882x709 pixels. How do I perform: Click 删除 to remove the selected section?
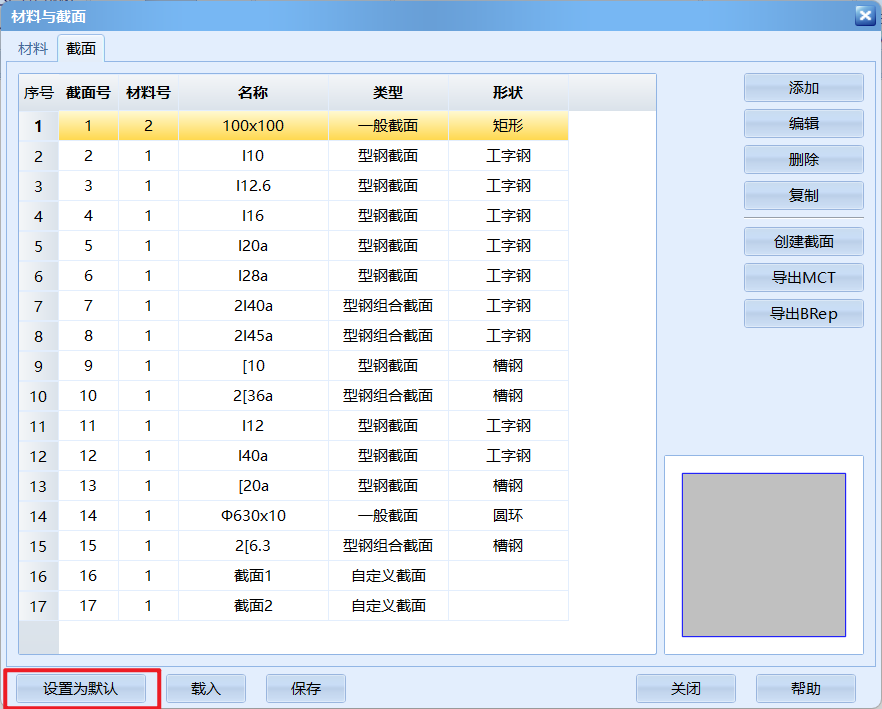point(803,160)
